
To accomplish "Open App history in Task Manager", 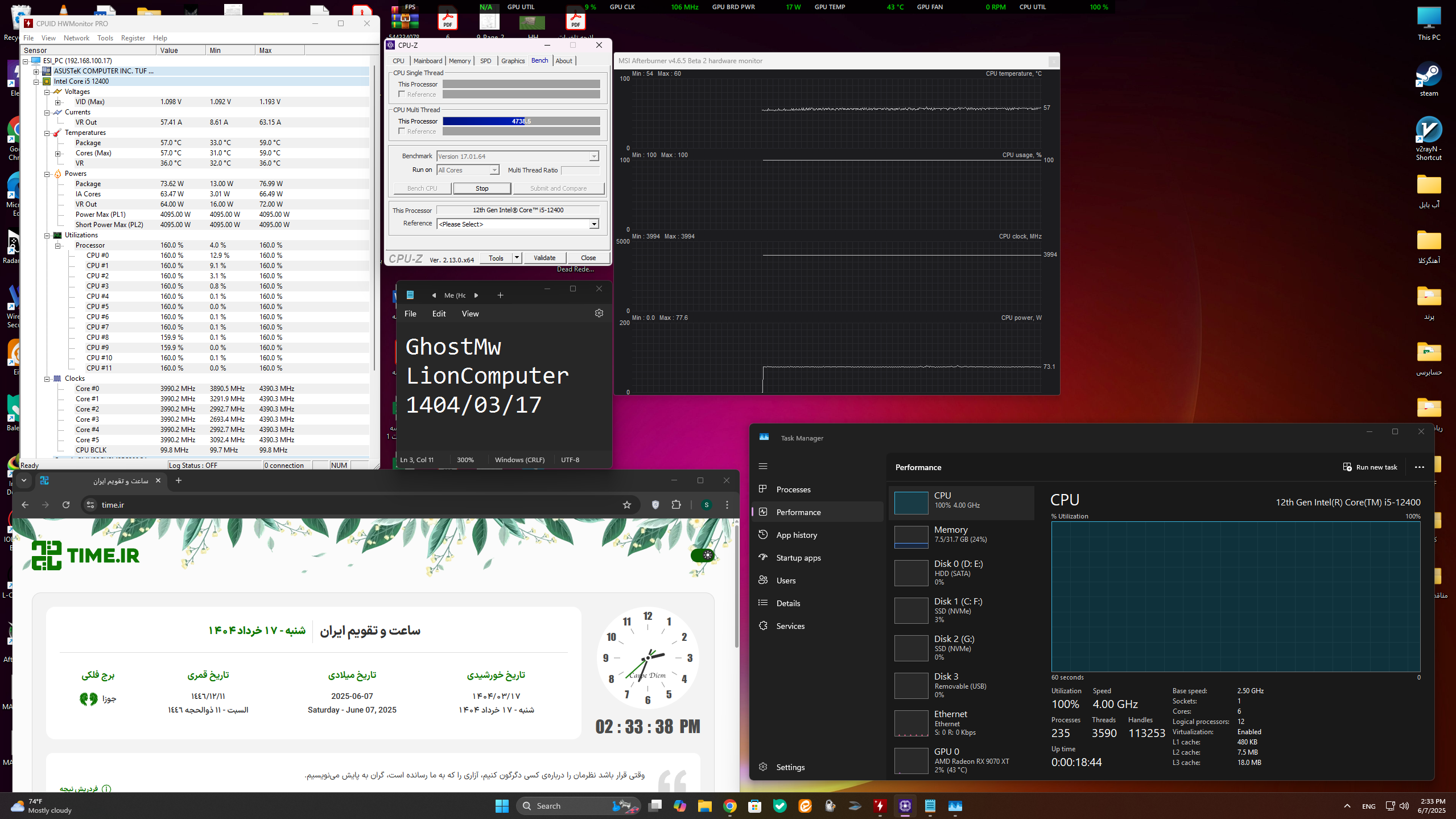I will pos(796,535).
